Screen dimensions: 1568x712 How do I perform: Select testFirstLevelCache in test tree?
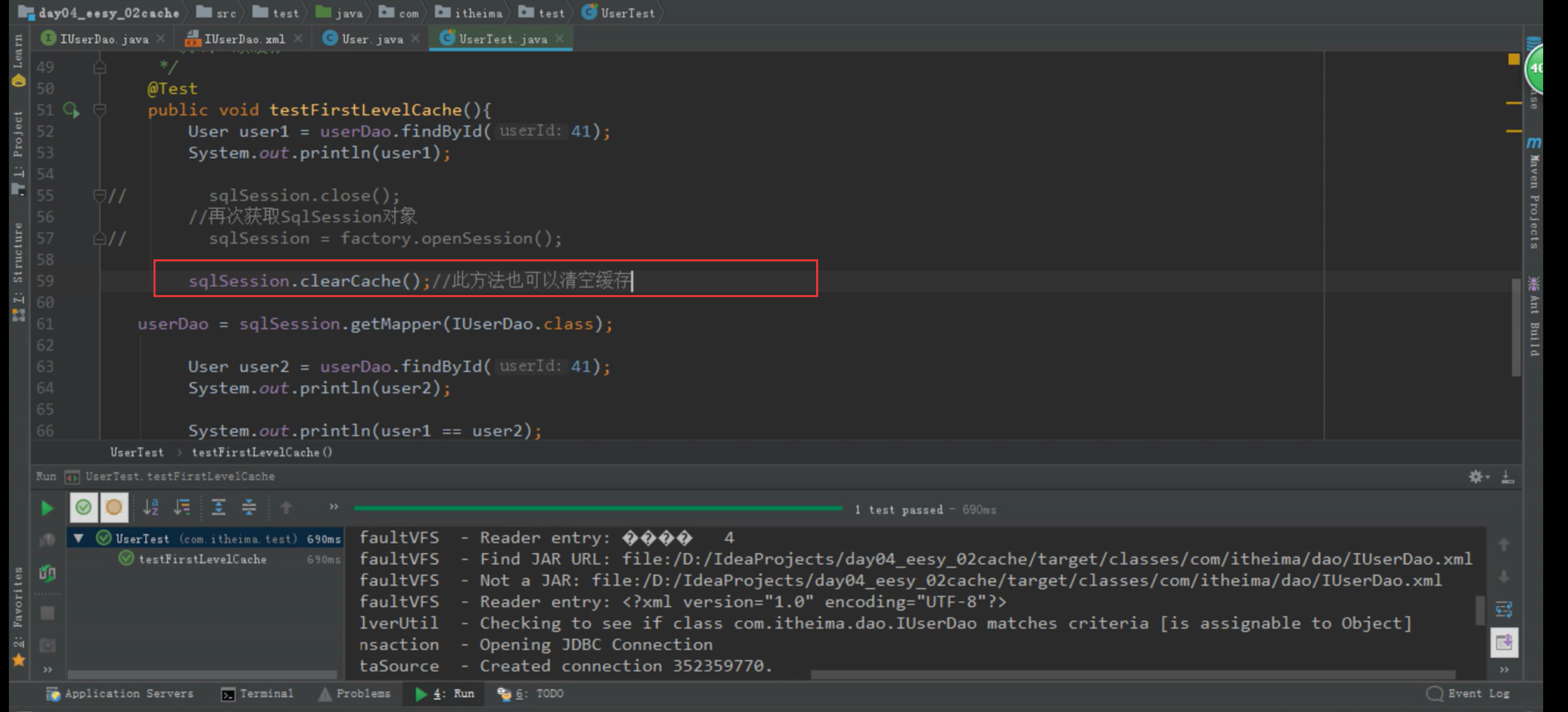202,559
